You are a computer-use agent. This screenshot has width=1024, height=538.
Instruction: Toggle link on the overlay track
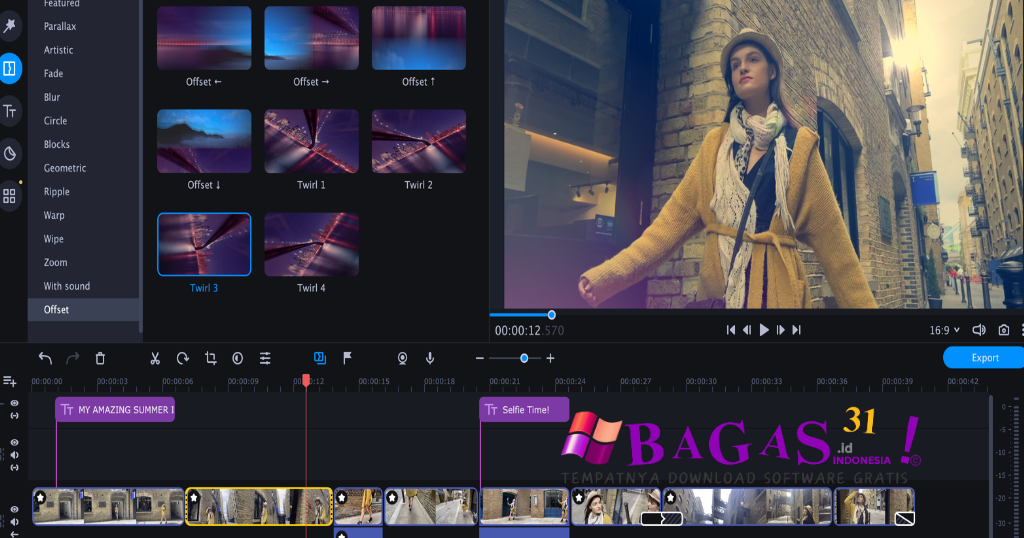(x=14, y=467)
